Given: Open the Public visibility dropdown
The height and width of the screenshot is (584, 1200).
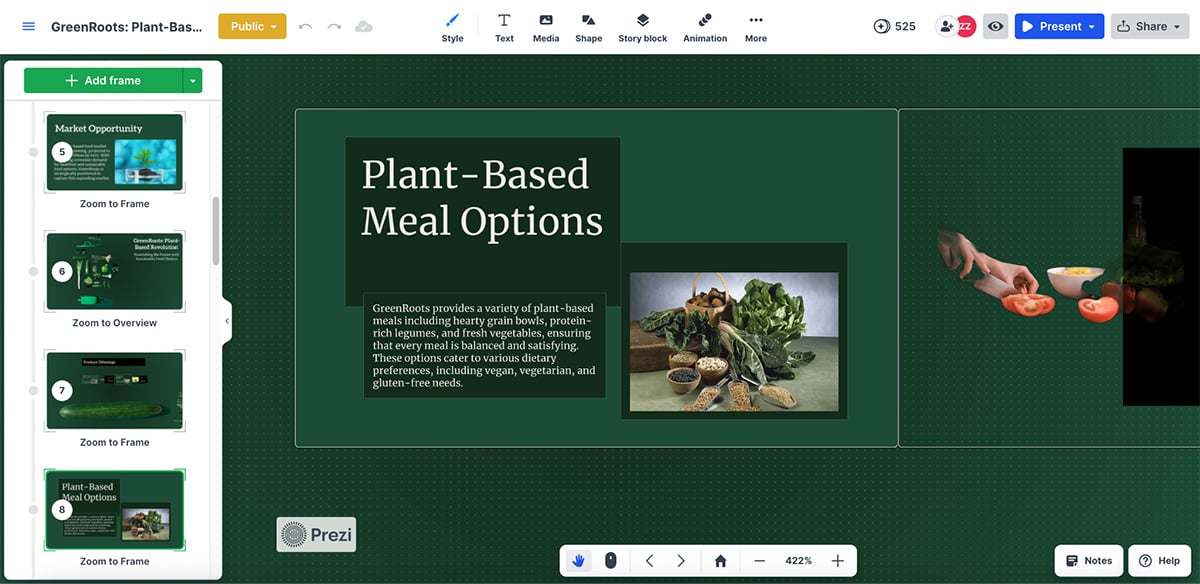Looking at the screenshot, I should (x=252, y=27).
